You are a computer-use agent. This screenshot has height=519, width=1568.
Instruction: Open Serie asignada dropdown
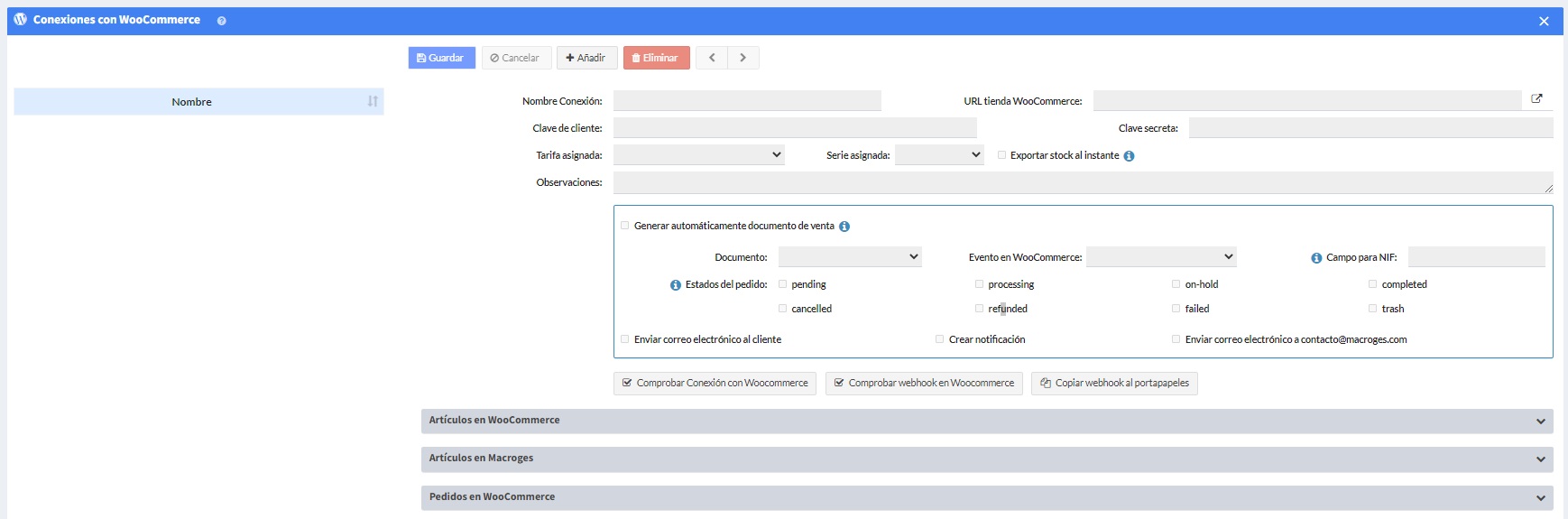click(x=939, y=155)
